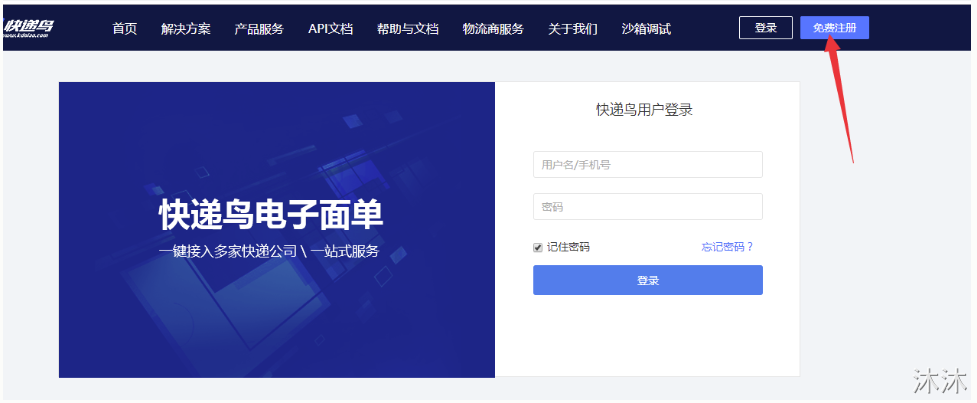Focus the 用户名/手机号 input field
Screen dimensions: 977x403
tap(647, 164)
